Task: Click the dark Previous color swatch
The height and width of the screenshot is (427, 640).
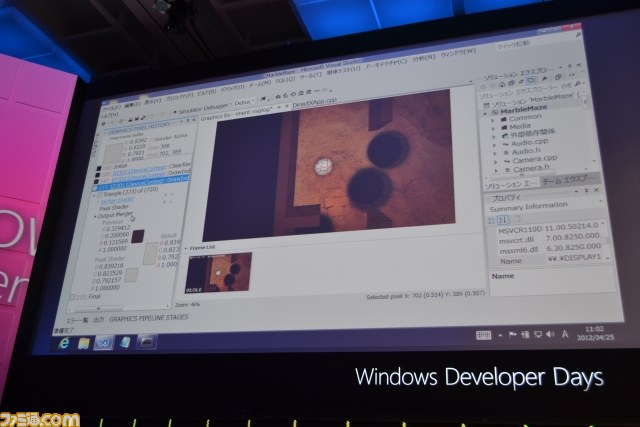Action: point(138,236)
